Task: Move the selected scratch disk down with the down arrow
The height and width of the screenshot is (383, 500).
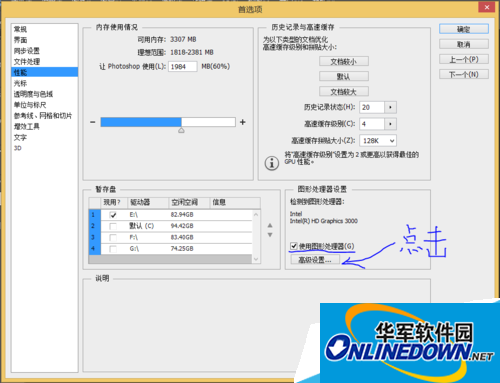Action: [x=270, y=235]
